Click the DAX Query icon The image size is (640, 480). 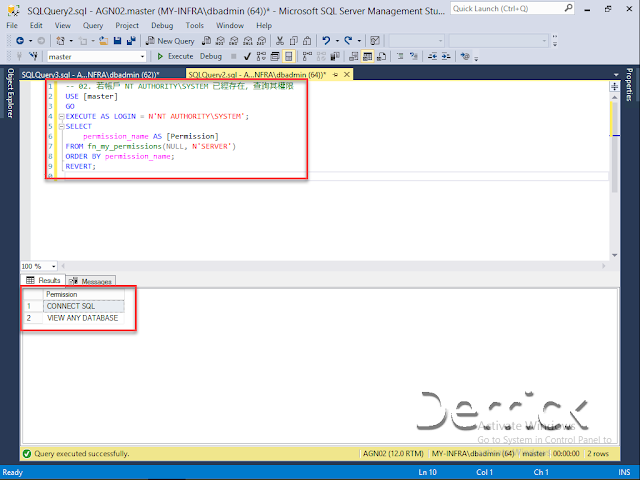[x=262, y=41]
